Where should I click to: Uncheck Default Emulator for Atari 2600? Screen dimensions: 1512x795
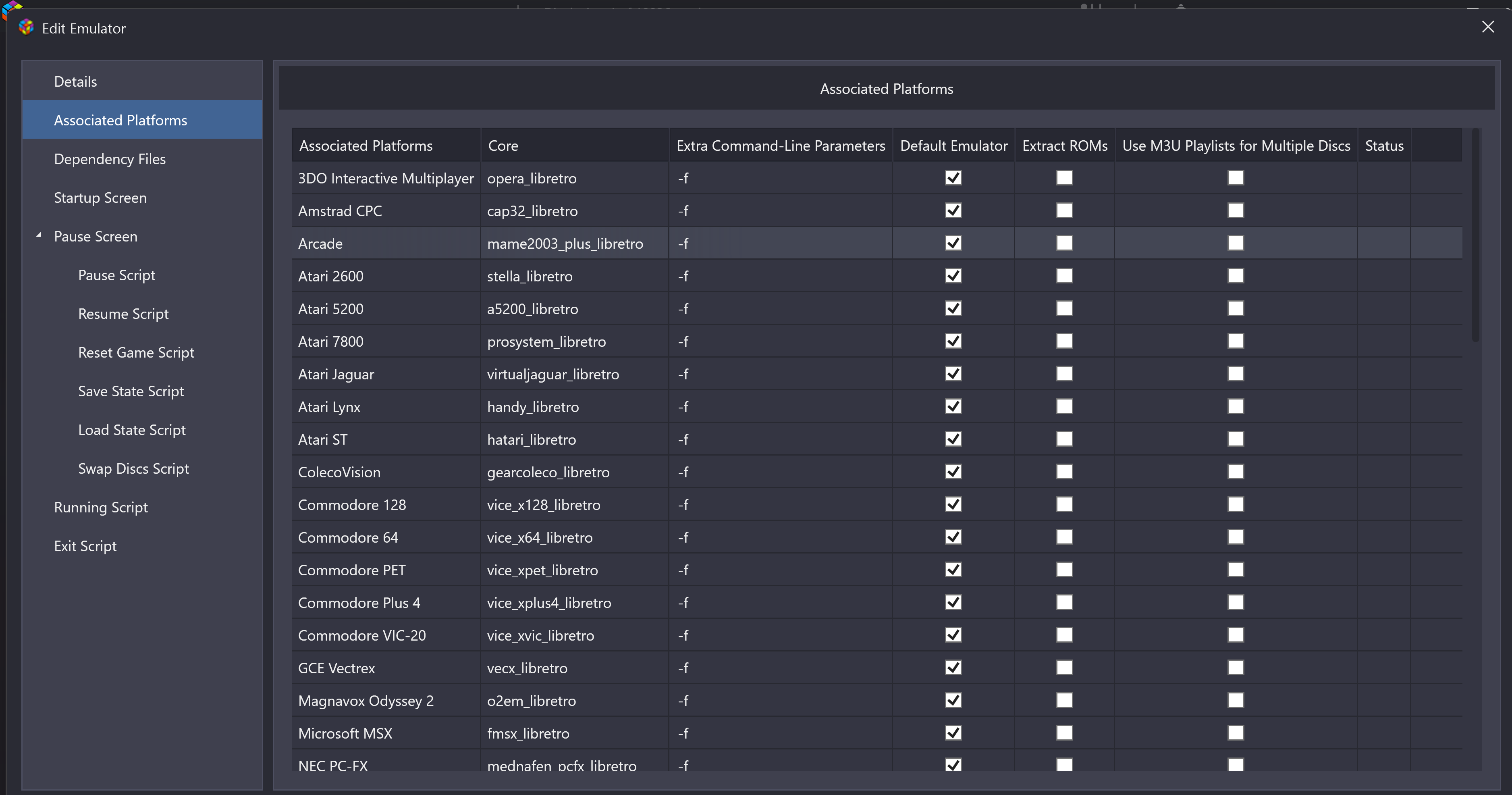953,275
